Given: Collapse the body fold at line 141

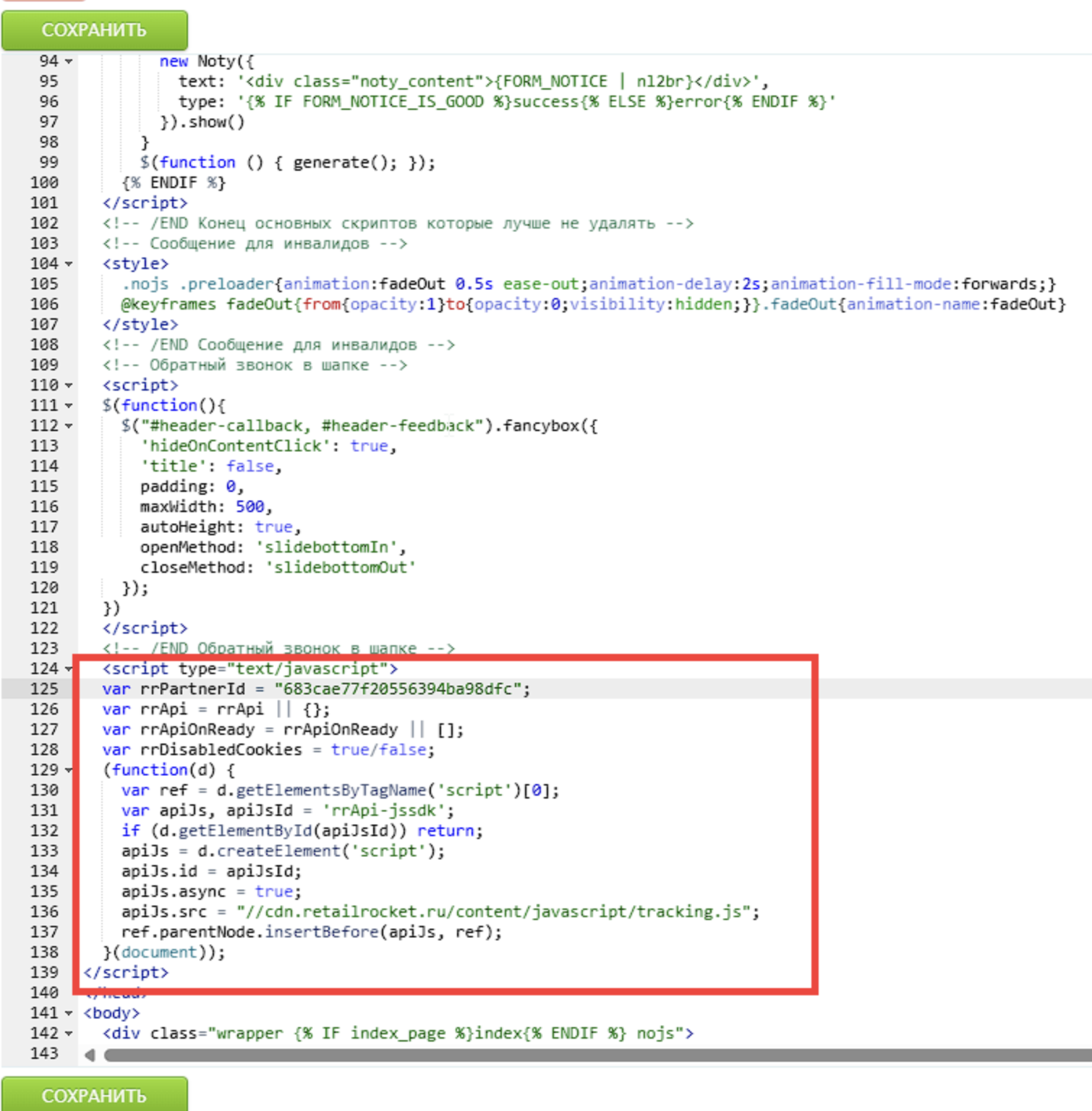Looking at the screenshot, I should [69, 1013].
